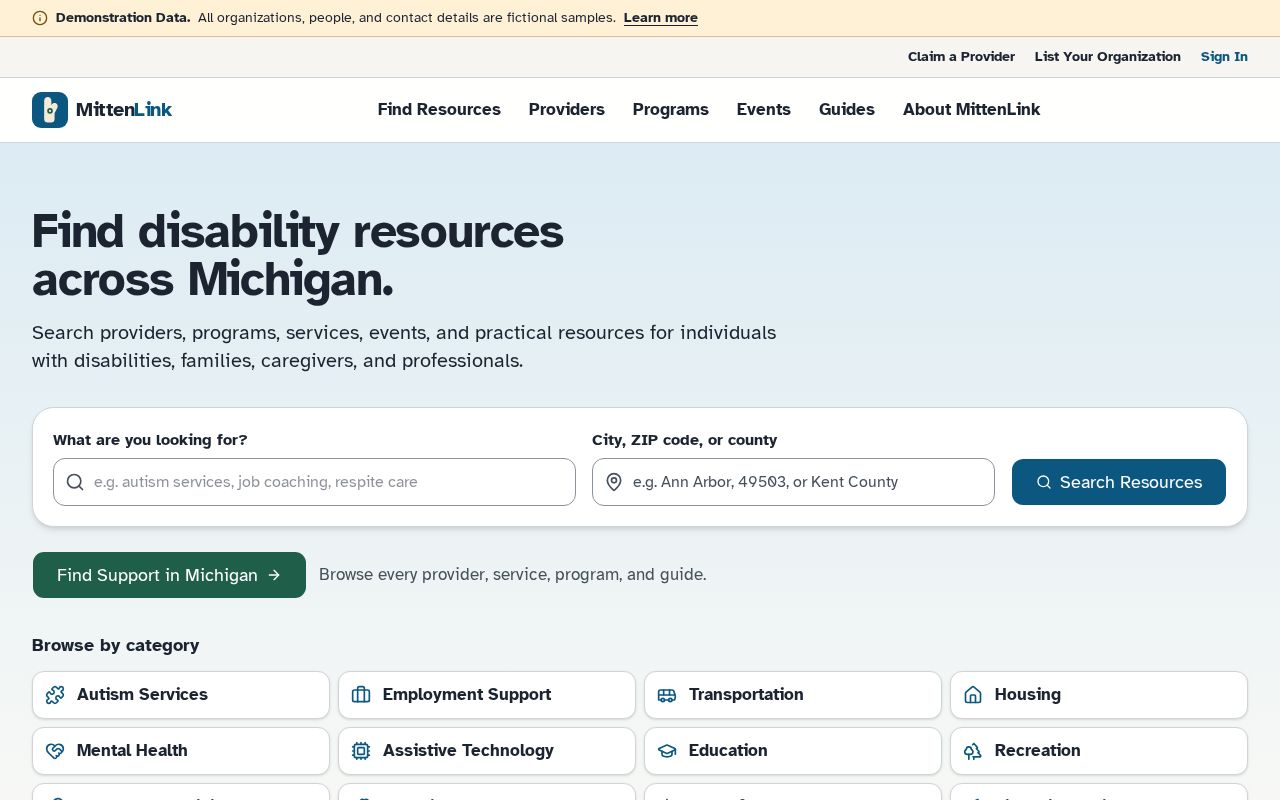Click the info icon in the demonstration banner
Viewport: 1280px width, 800px height.
pos(40,18)
